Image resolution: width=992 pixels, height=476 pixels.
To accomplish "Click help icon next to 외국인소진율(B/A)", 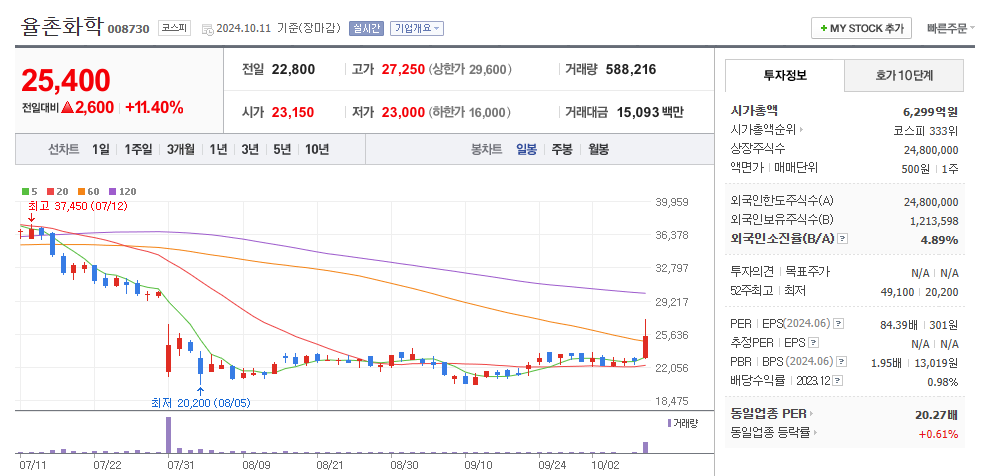I will [843, 239].
